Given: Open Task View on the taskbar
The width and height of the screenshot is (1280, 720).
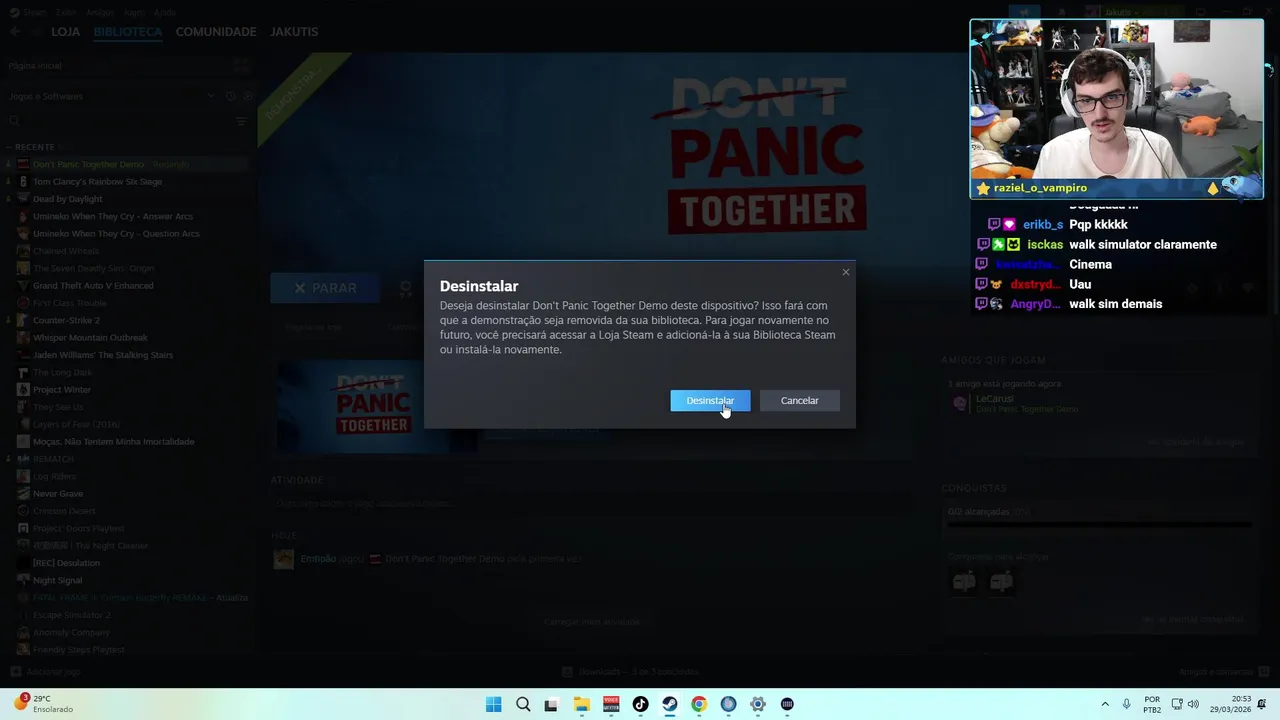Looking at the screenshot, I should (551, 704).
